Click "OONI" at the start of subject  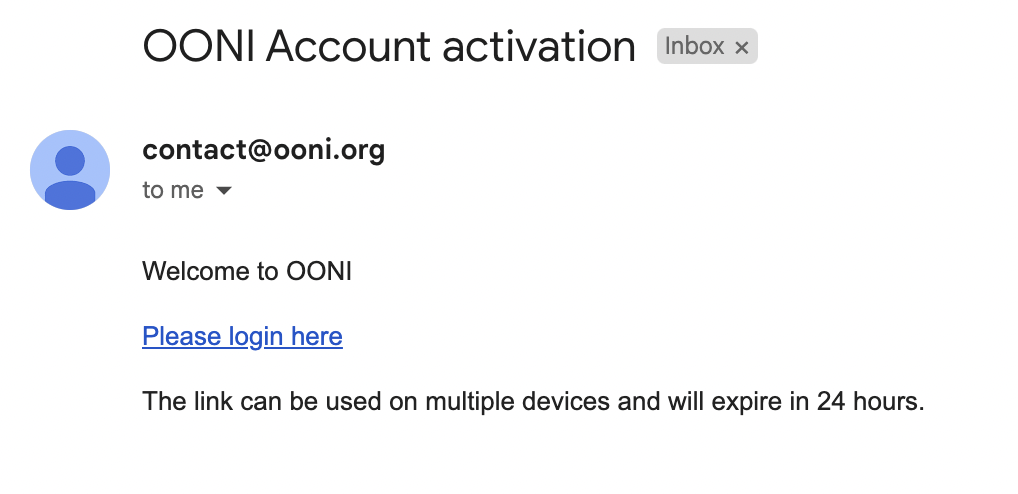click(x=199, y=46)
